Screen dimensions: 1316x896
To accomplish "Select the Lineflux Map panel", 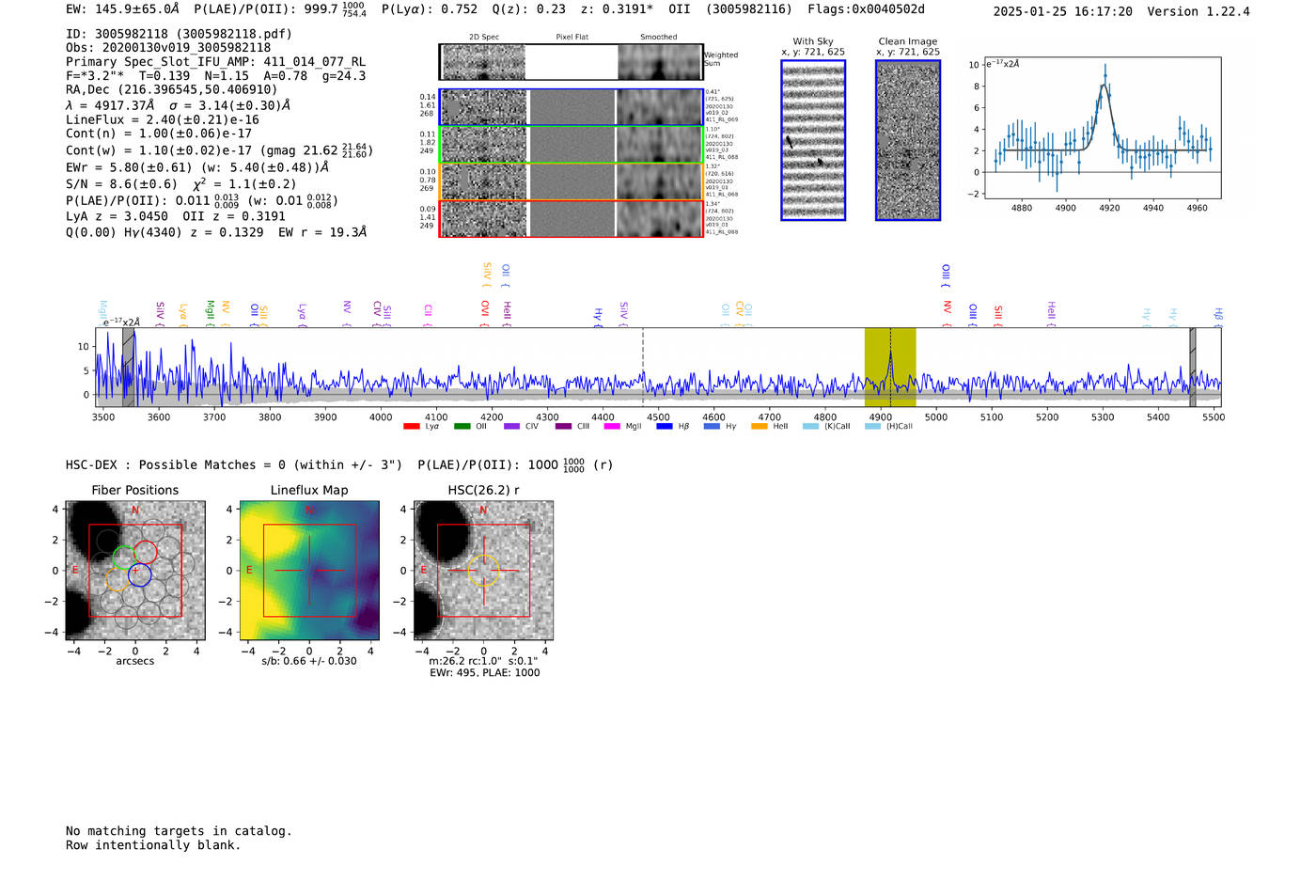I will [309, 571].
